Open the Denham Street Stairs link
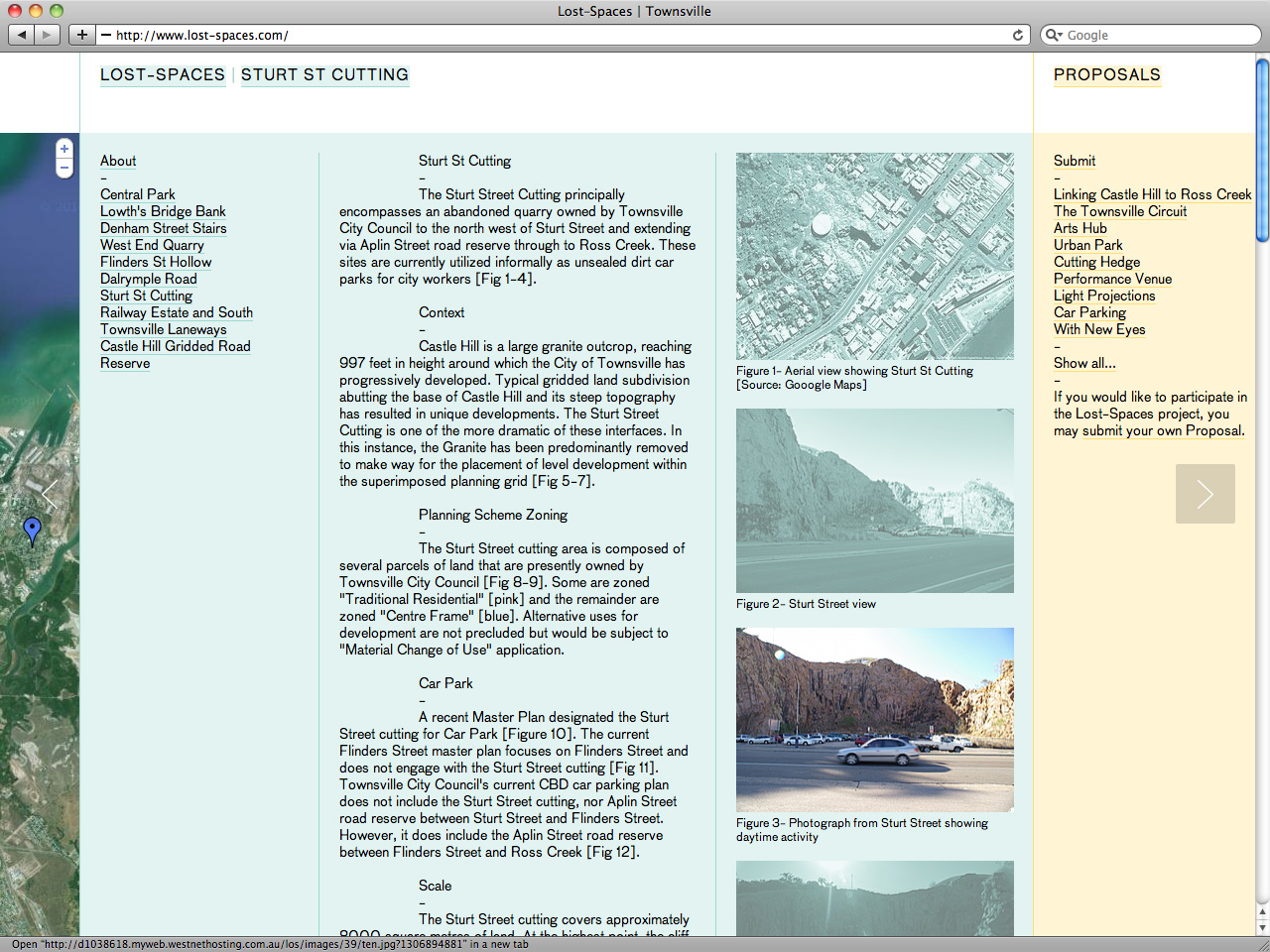This screenshot has width=1270, height=952. 164,228
